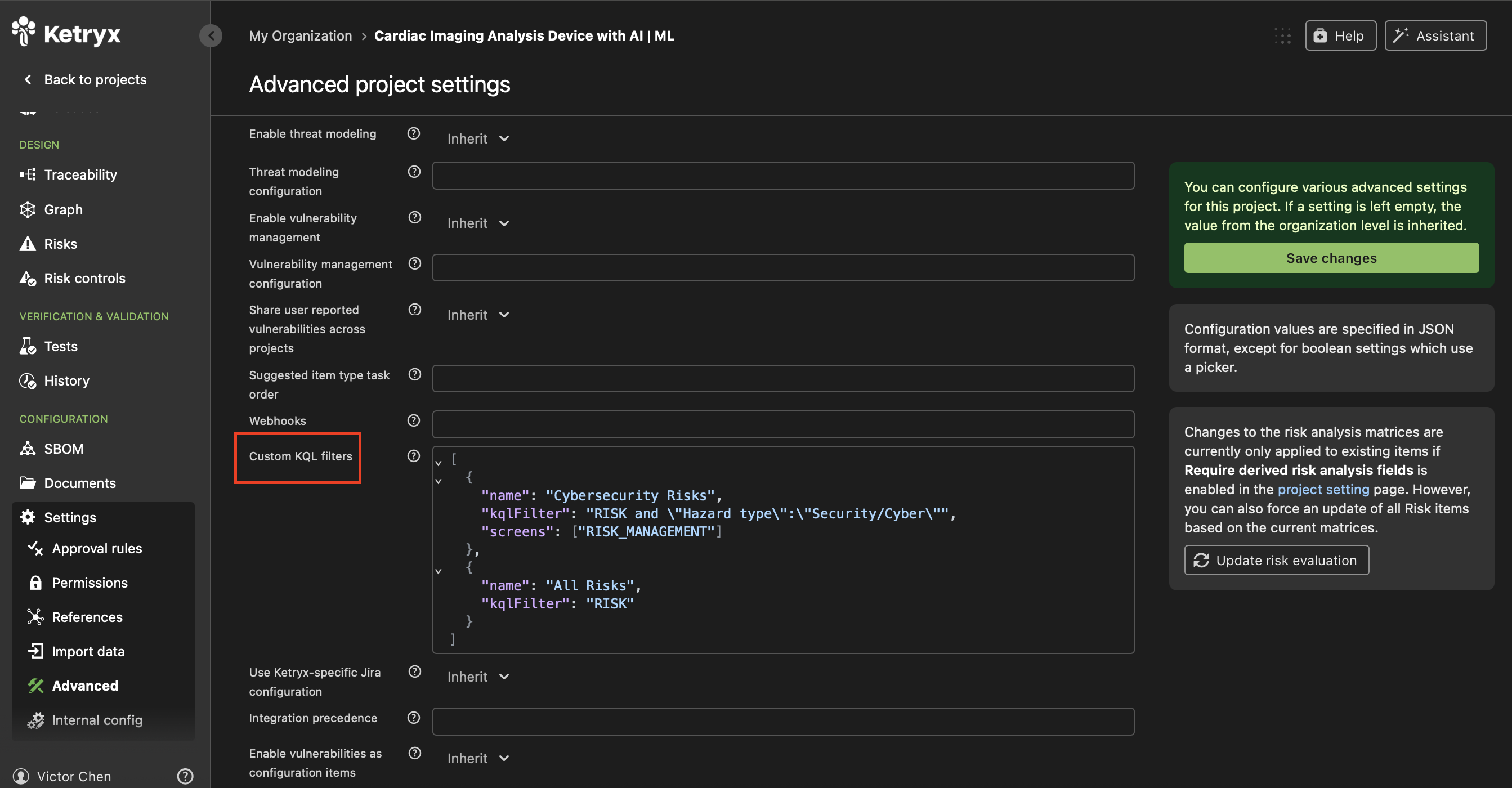Viewport: 1512px width, 788px height.
Task: Collapse the sidebar with the round arrow button
Action: coord(211,36)
